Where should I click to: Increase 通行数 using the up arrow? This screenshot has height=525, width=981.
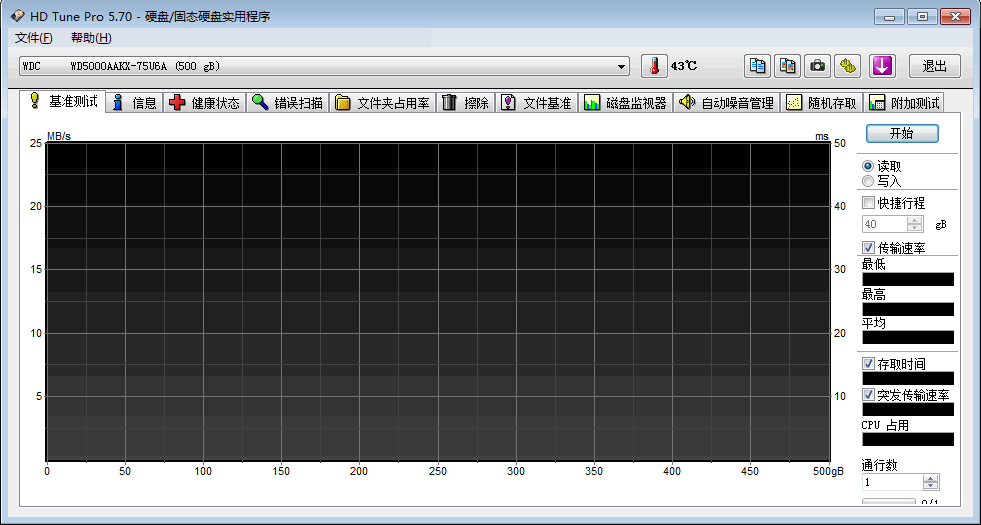tap(931, 478)
